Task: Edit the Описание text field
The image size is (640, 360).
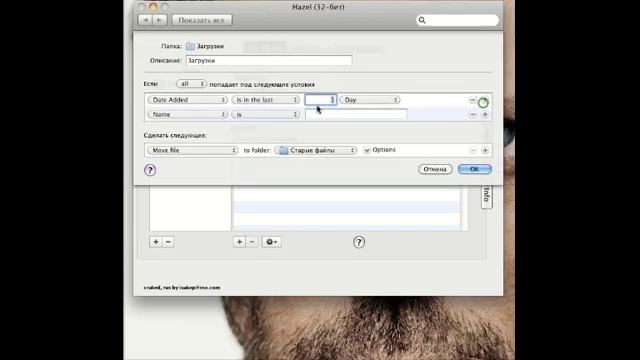Action: (269, 60)
